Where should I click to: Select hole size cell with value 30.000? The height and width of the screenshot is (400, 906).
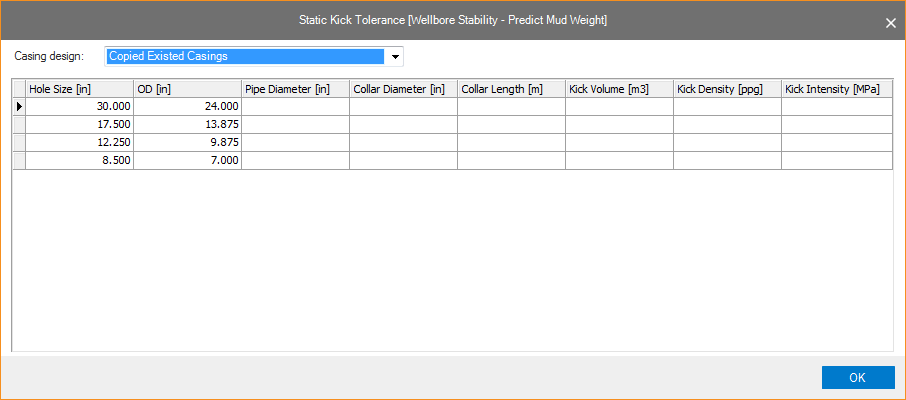tap(79, 106)
